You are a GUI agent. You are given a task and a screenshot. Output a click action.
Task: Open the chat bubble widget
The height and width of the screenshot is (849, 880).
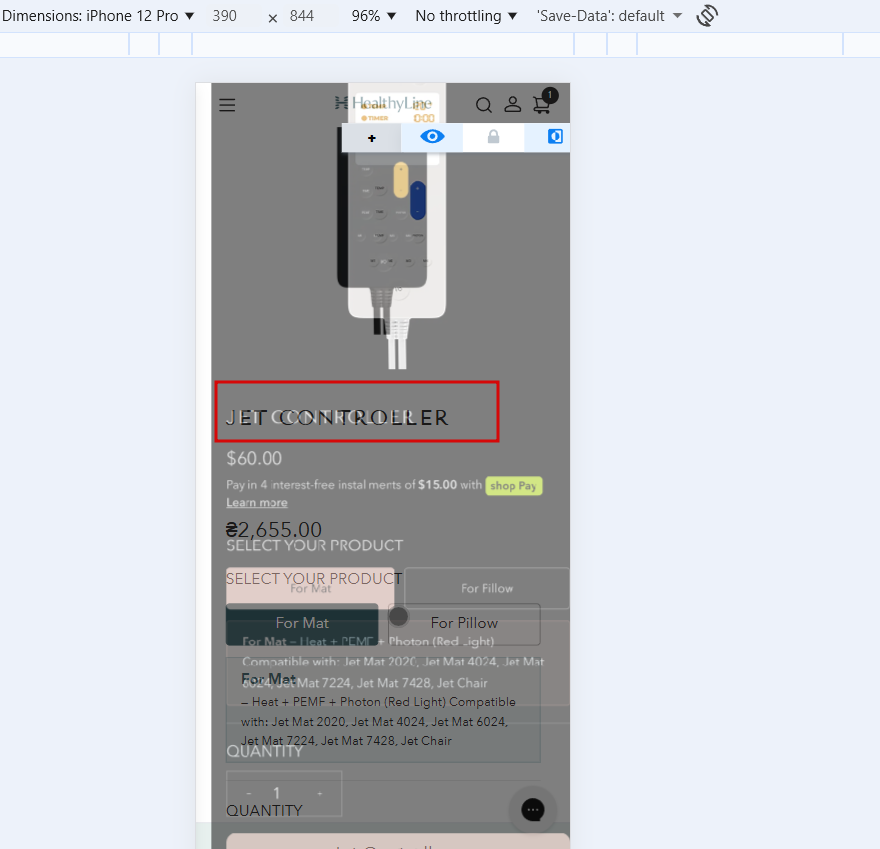click(x=533, y=810)
